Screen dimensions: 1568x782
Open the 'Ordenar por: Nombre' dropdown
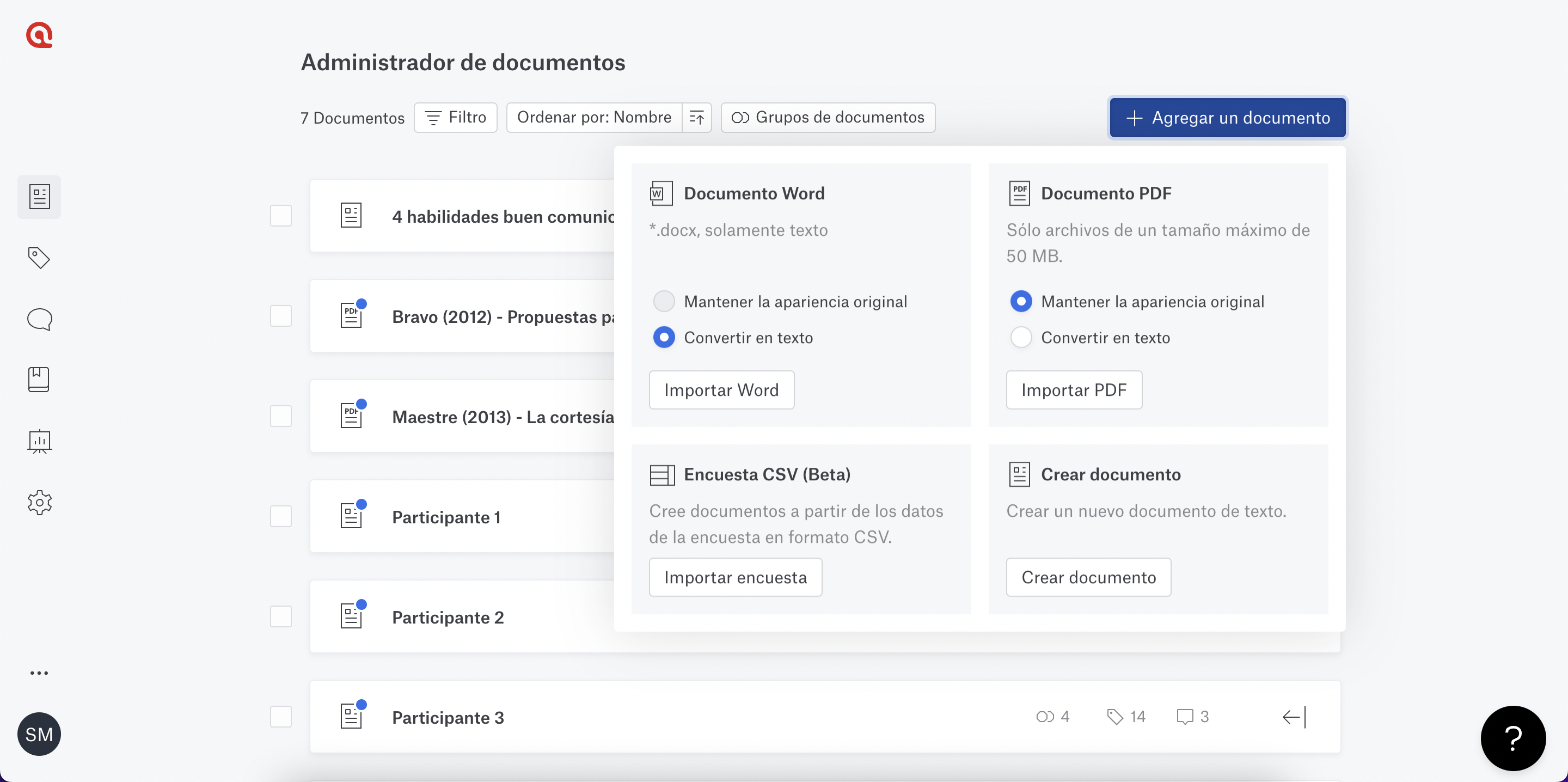(593, 117)
